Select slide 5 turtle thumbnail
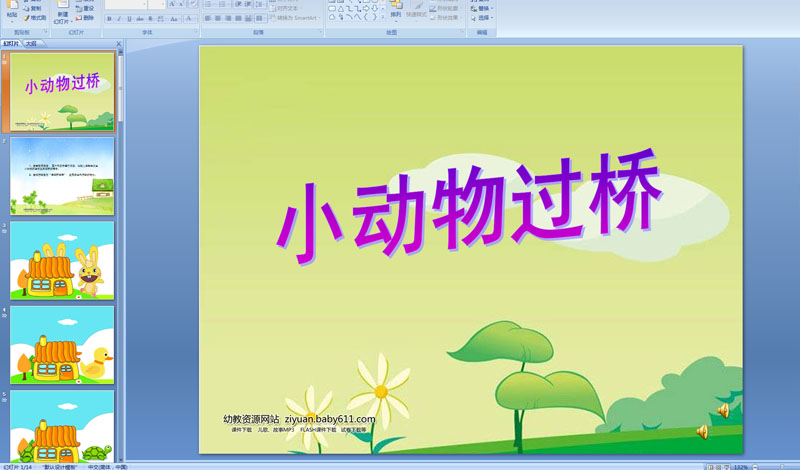The height and width of the screenshot is (470, 800). (x=62, y=427)
